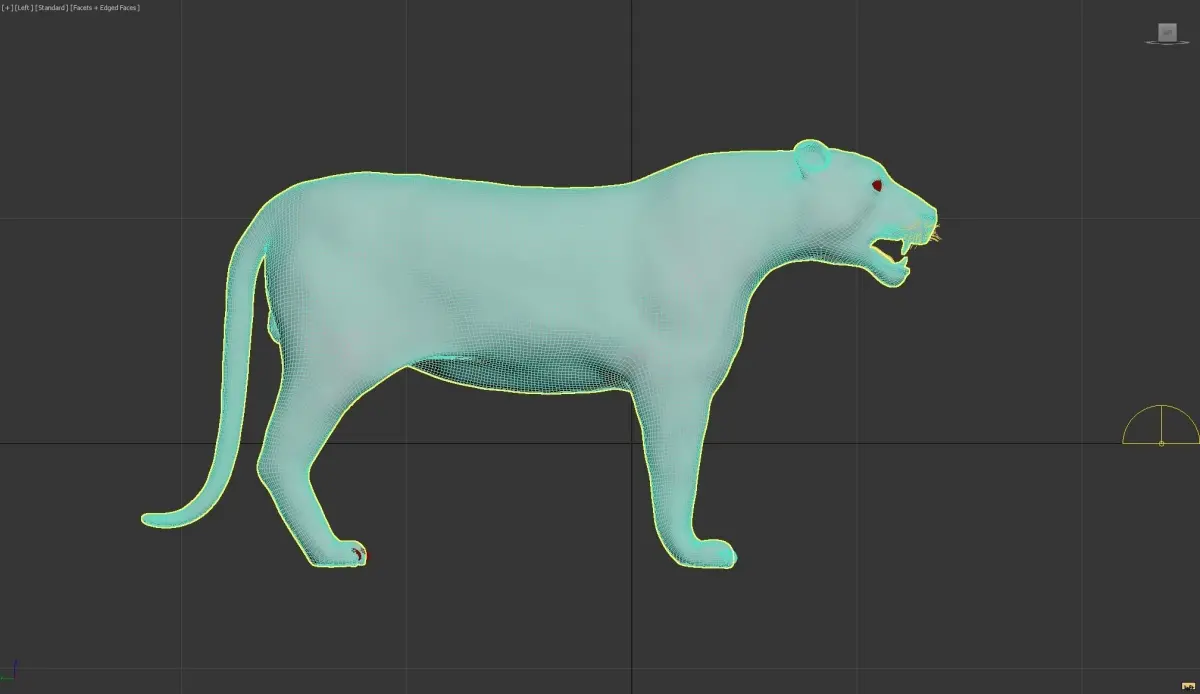Open the [Left] point-of-view viewport menu
Image resolution: width=1200 pixels, height=694 pixels.
point(24,8)
